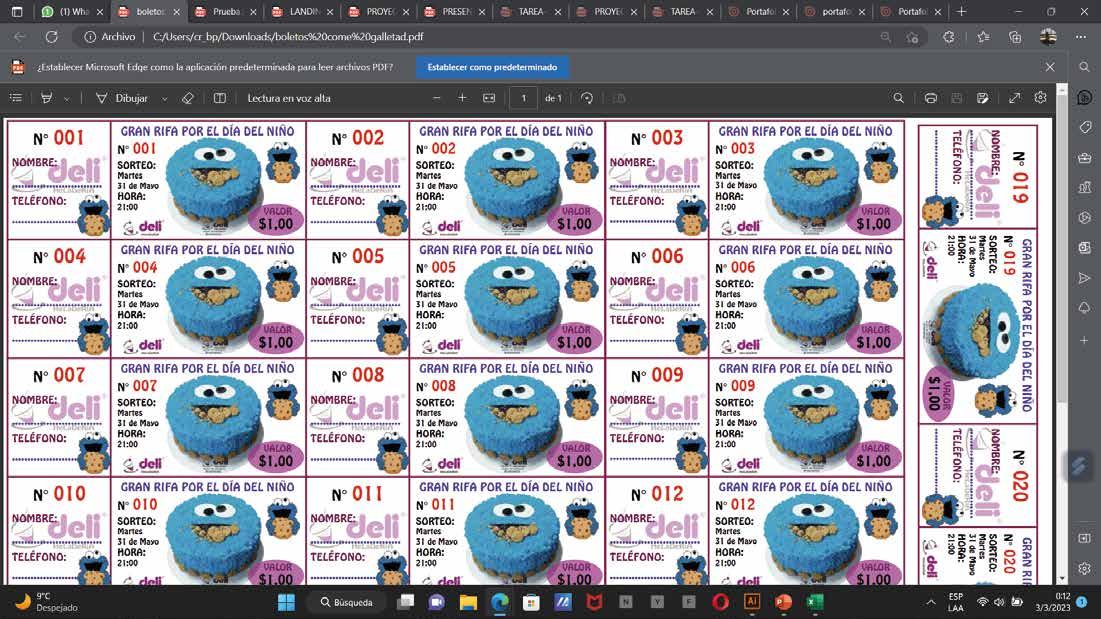This screenshot has width=1101, height=619.
Task: Enter full screen PDF view
Action: (1015, 98)
